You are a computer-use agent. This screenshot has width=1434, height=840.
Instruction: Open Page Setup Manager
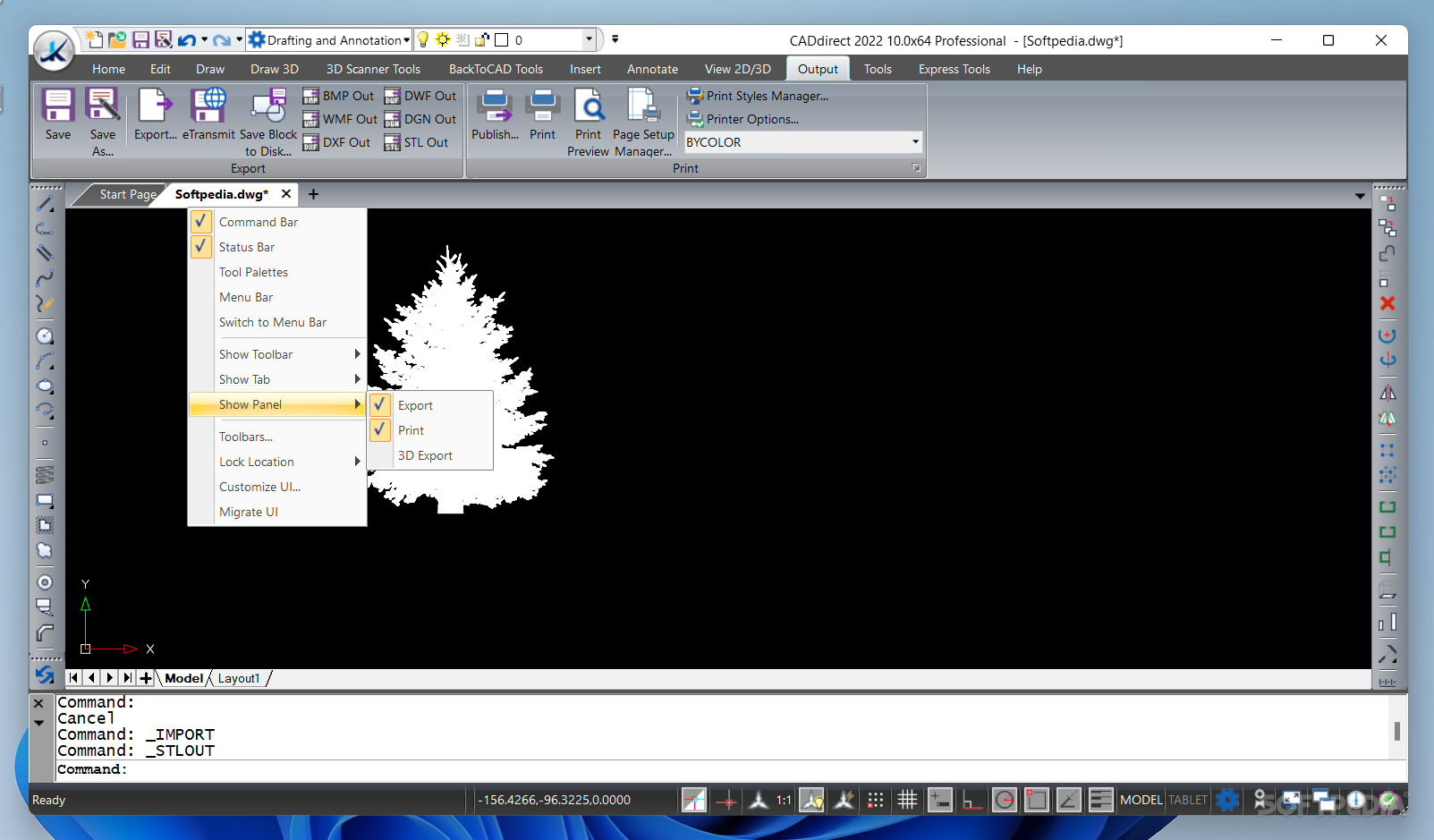point(643,123)
